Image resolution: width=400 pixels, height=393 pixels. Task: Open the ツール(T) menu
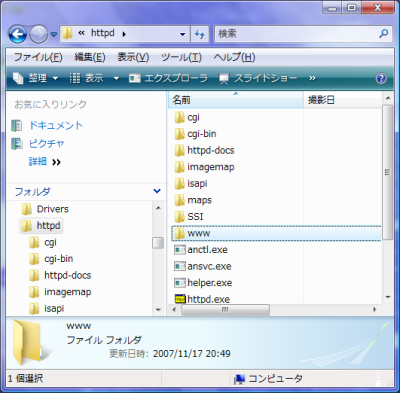click(181, 57)
